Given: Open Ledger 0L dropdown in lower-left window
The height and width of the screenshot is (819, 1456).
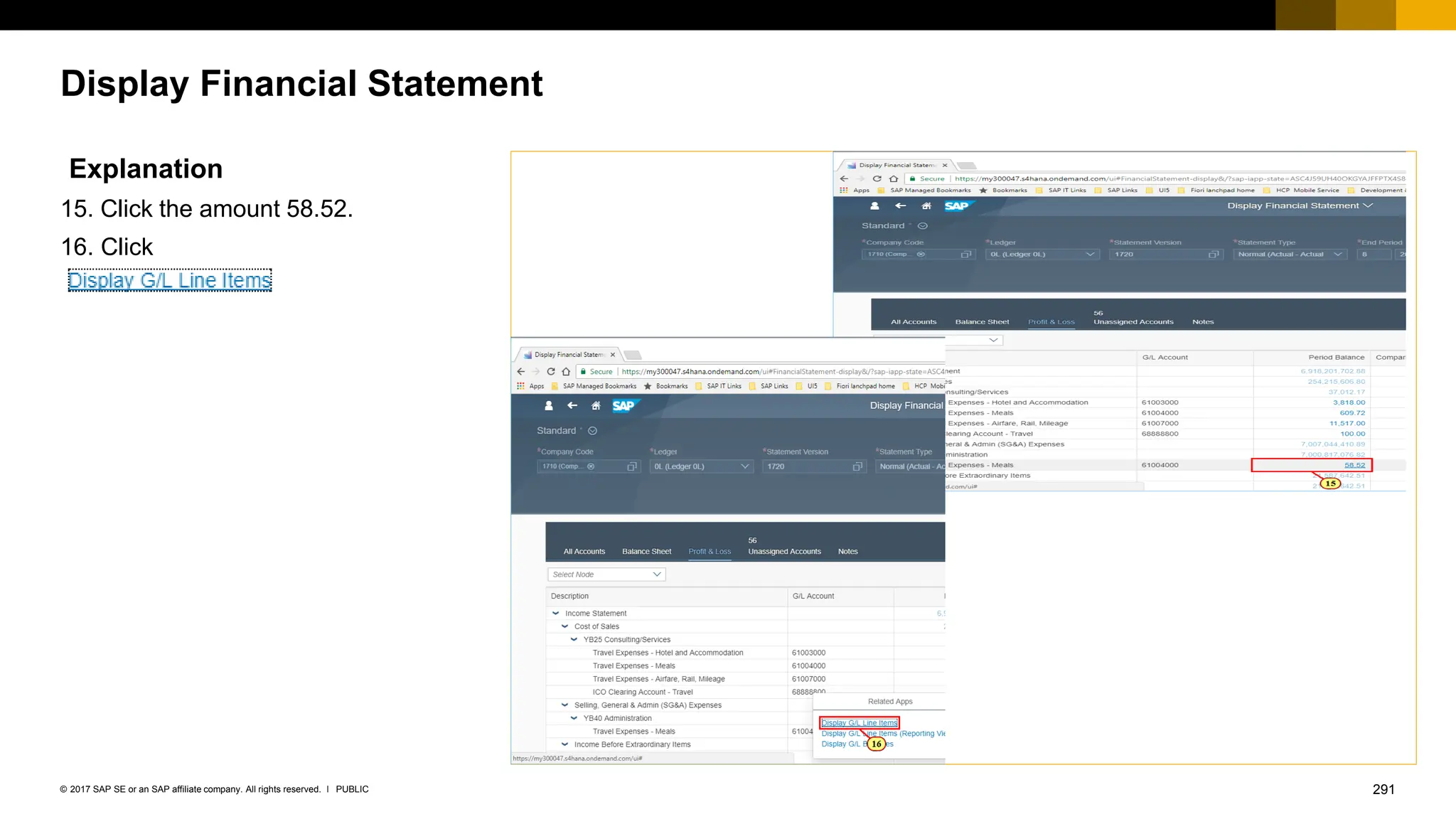Looking at the screenshot, I should pos(745,466).
